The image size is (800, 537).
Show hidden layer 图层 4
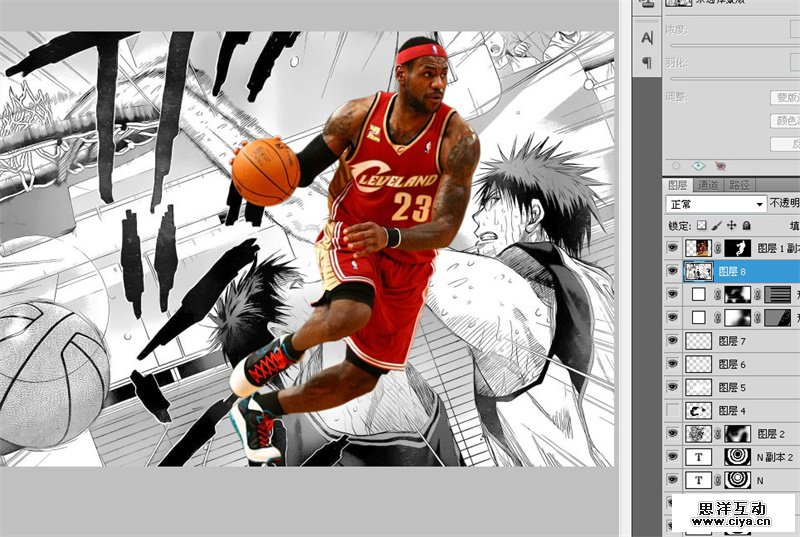coord(672,410)
